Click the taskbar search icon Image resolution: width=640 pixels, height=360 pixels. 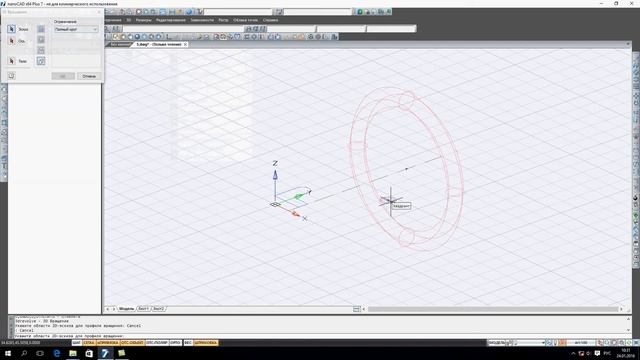(x=24, y=353)
